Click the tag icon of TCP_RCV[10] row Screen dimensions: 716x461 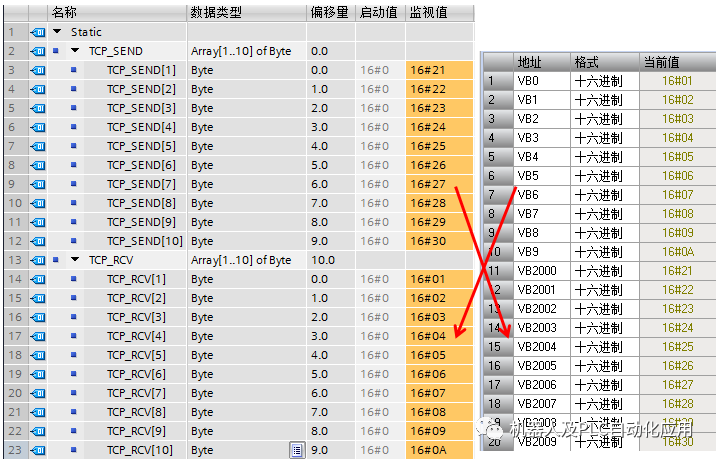pos(38,451)
